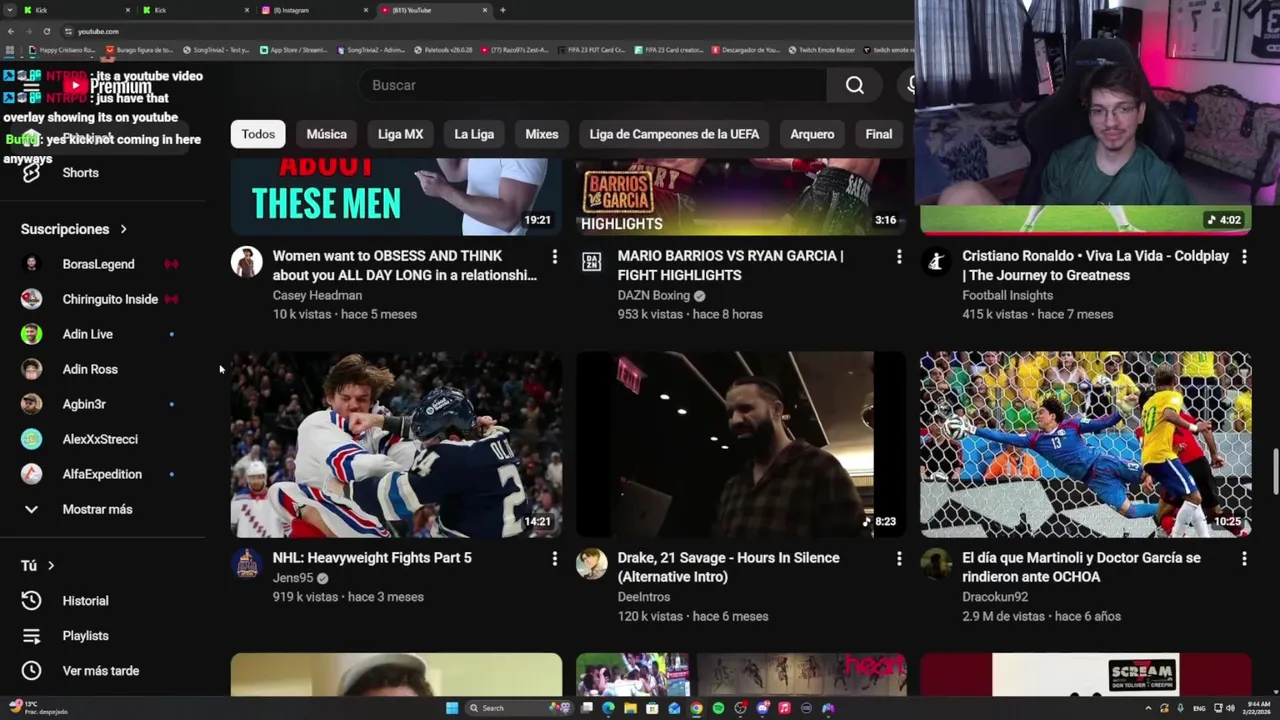Open Discord from the taskbar

[x=762, y=708]
